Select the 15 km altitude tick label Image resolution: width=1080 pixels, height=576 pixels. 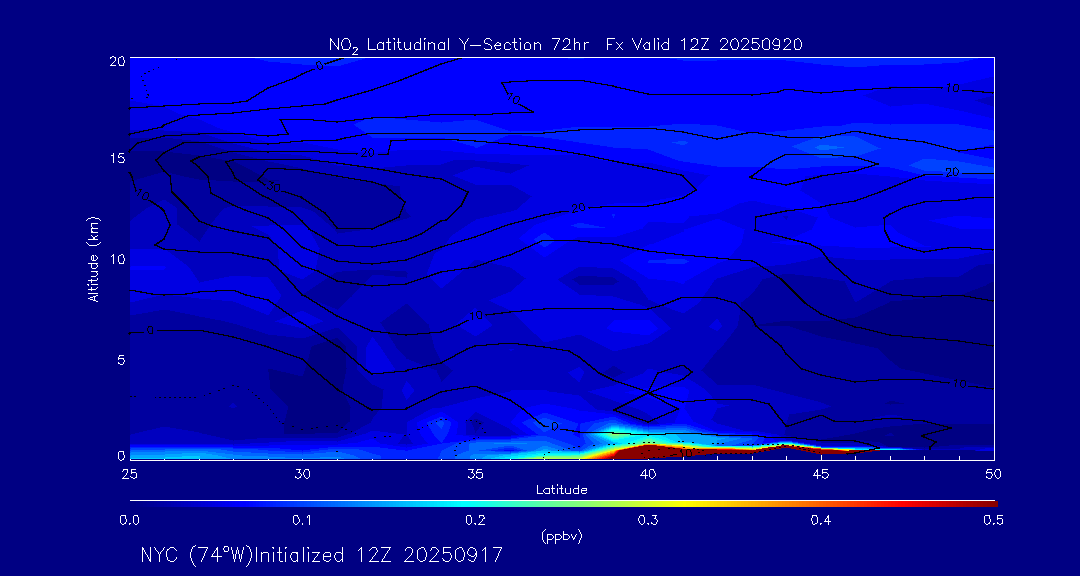point(116,159)
